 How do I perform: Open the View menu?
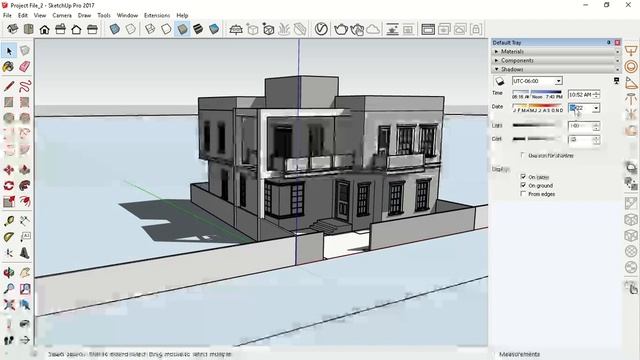(40, 15)
